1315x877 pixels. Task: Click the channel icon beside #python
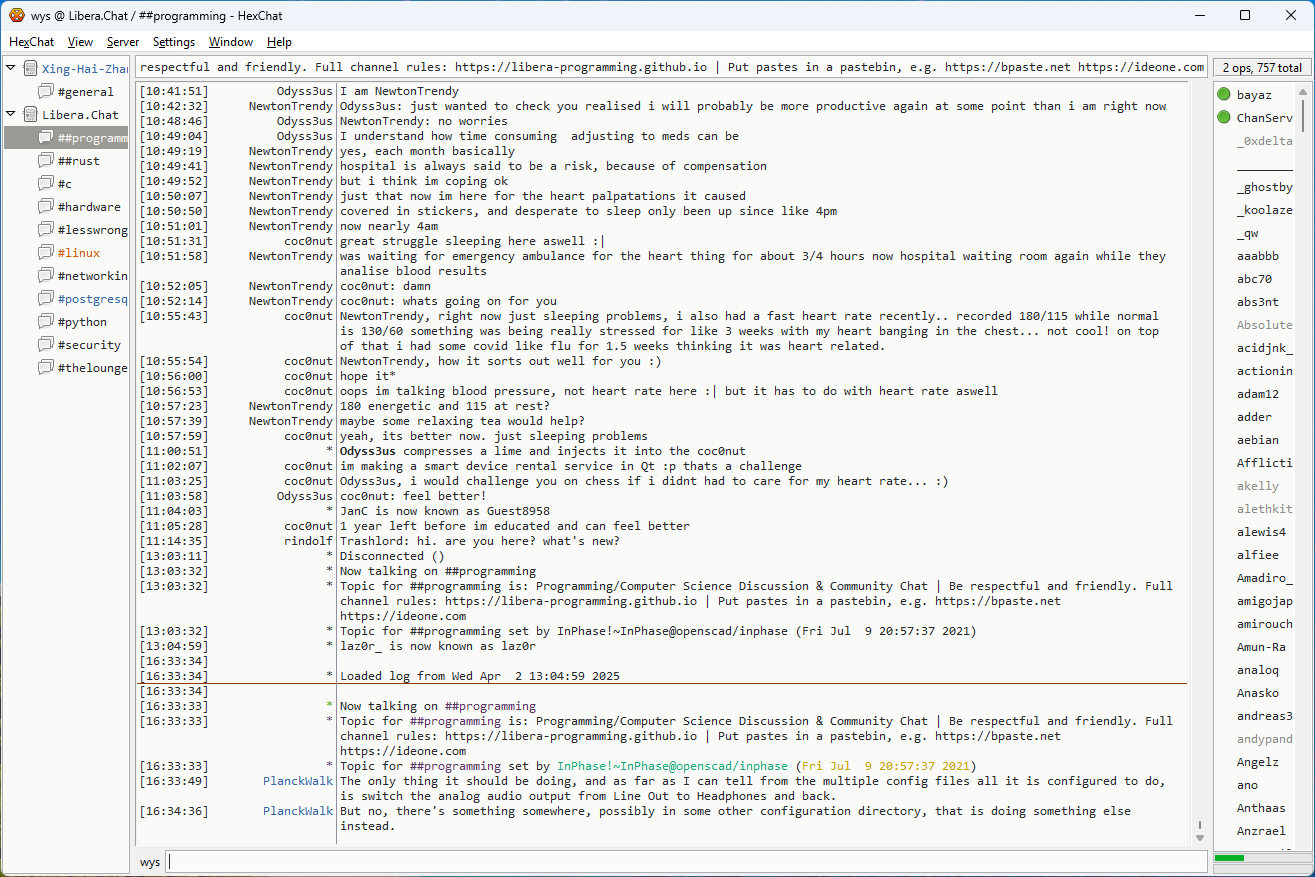(46, 322)
